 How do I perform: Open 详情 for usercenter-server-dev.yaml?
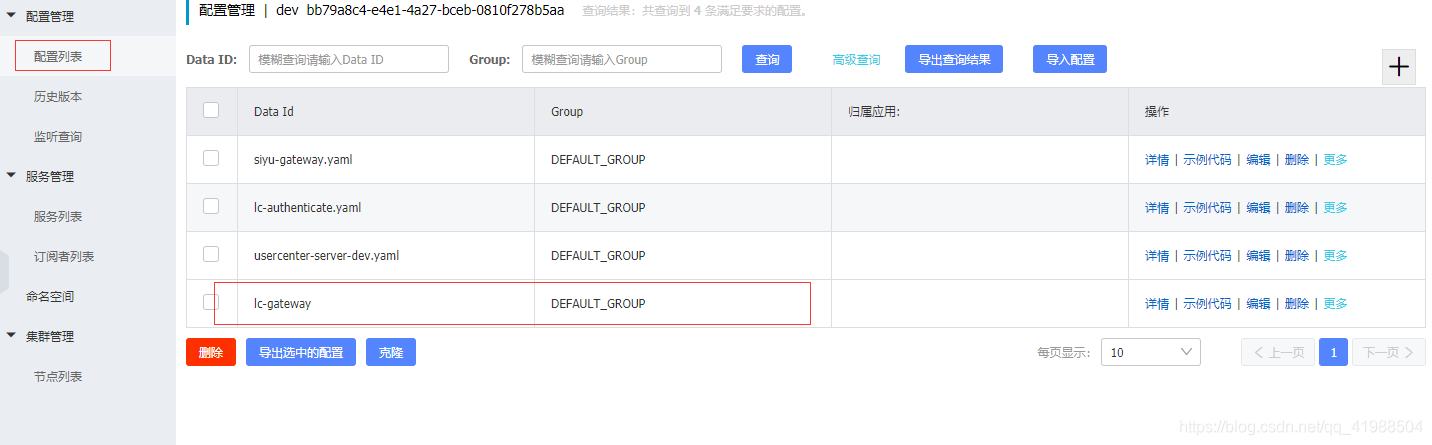(x=1157, y=256)
